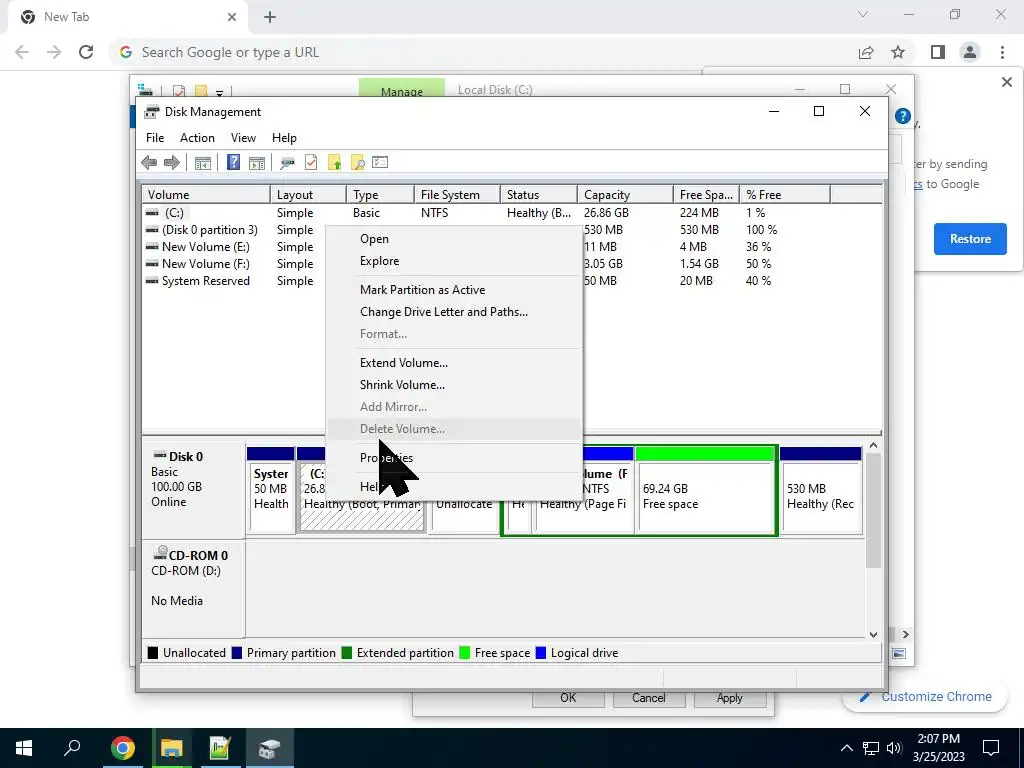Reload the Chrome page

86,52
